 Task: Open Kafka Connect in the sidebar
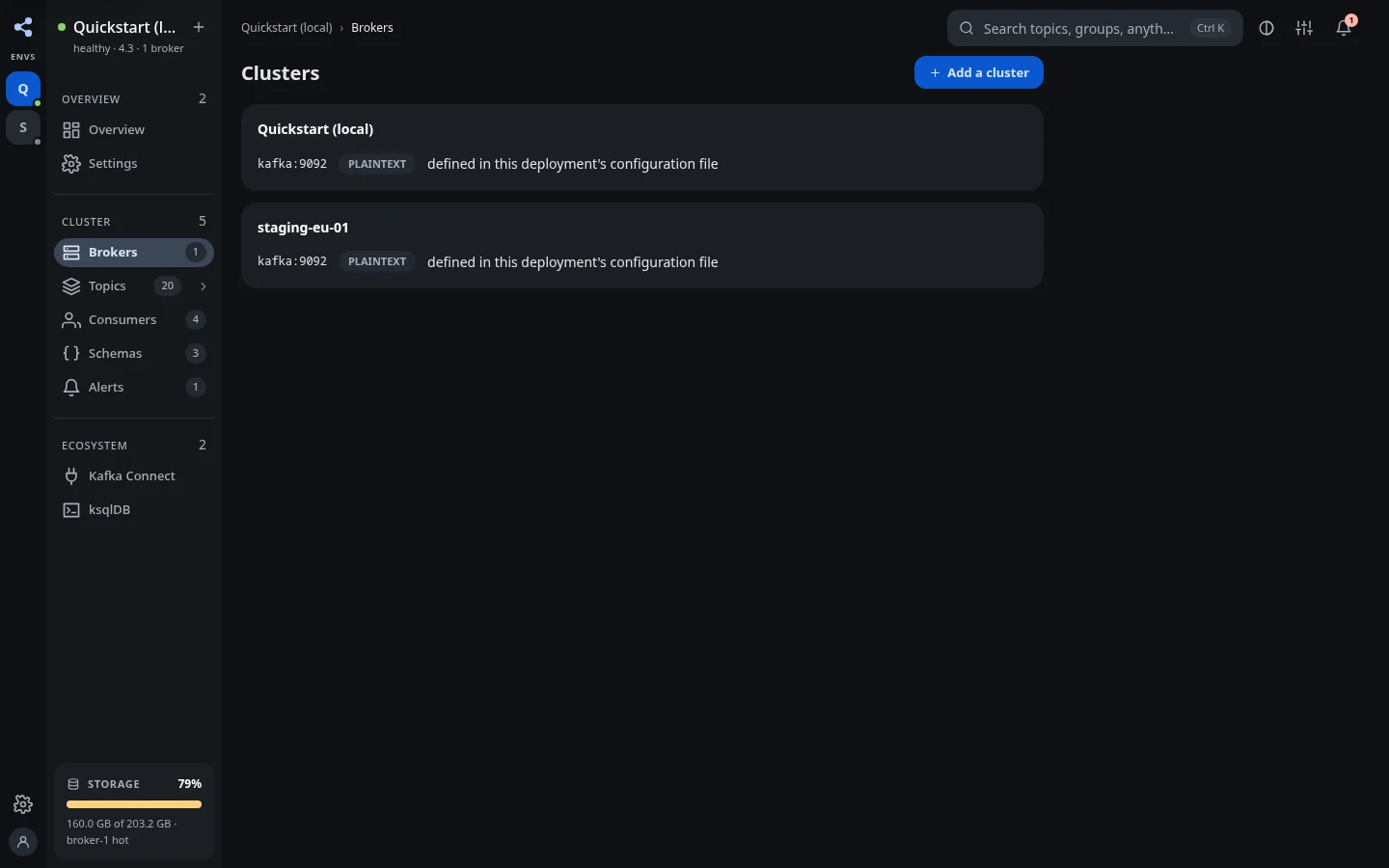[134, 476]
